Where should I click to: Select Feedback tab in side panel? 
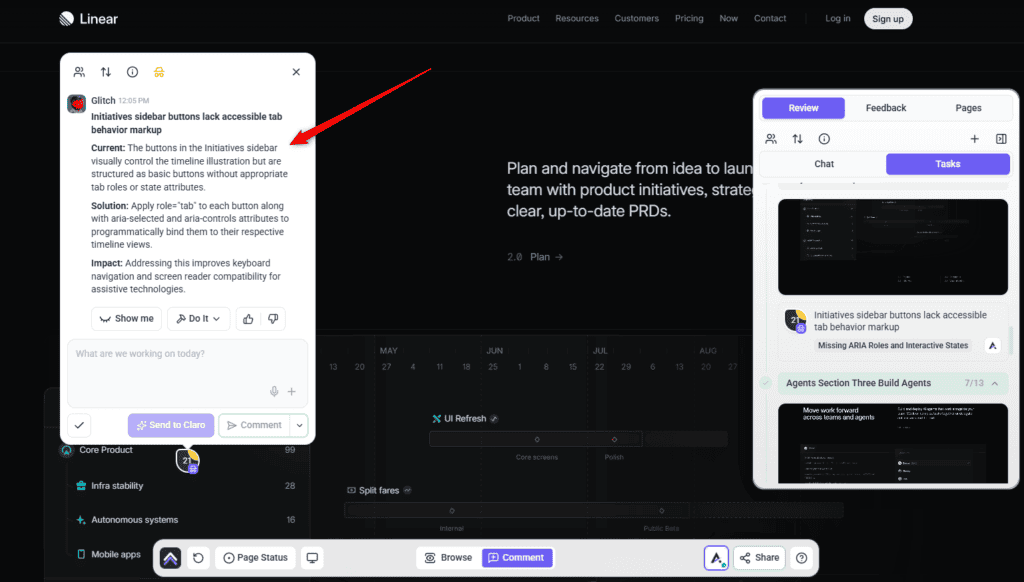[x=886, y=108]
